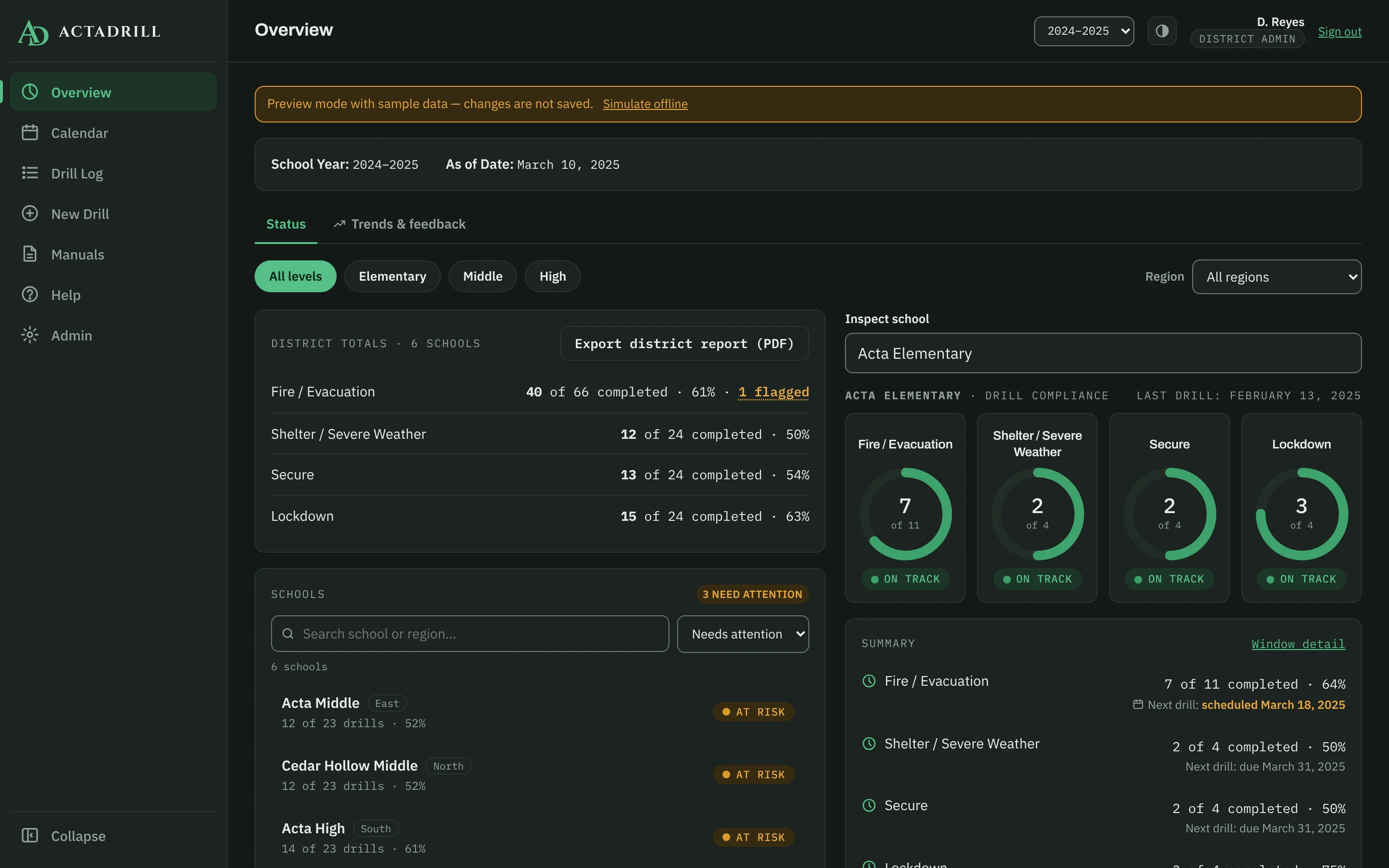
Task: Open Calendar via its calendar icon
Action: 30,133
